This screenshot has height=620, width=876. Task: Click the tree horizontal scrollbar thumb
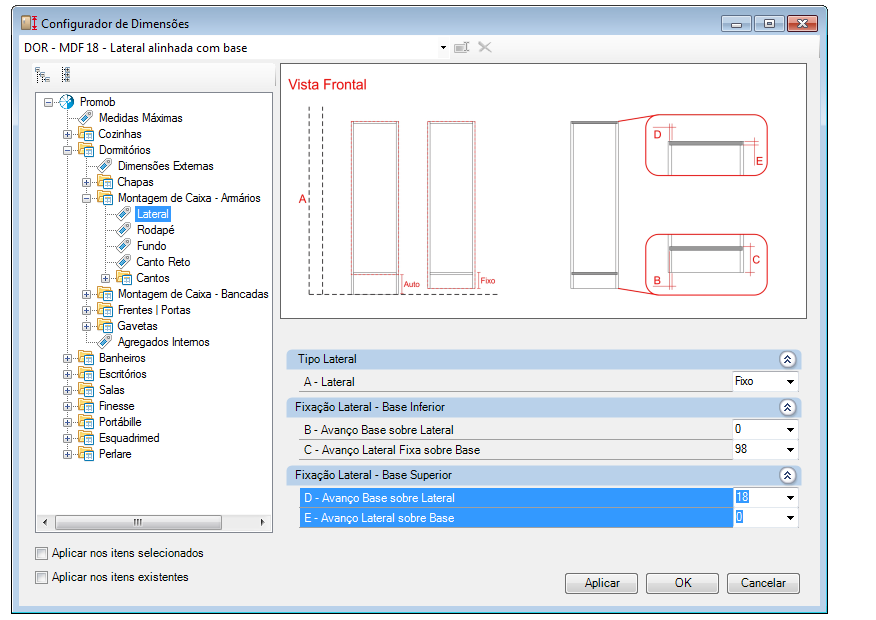click(138, 523)
